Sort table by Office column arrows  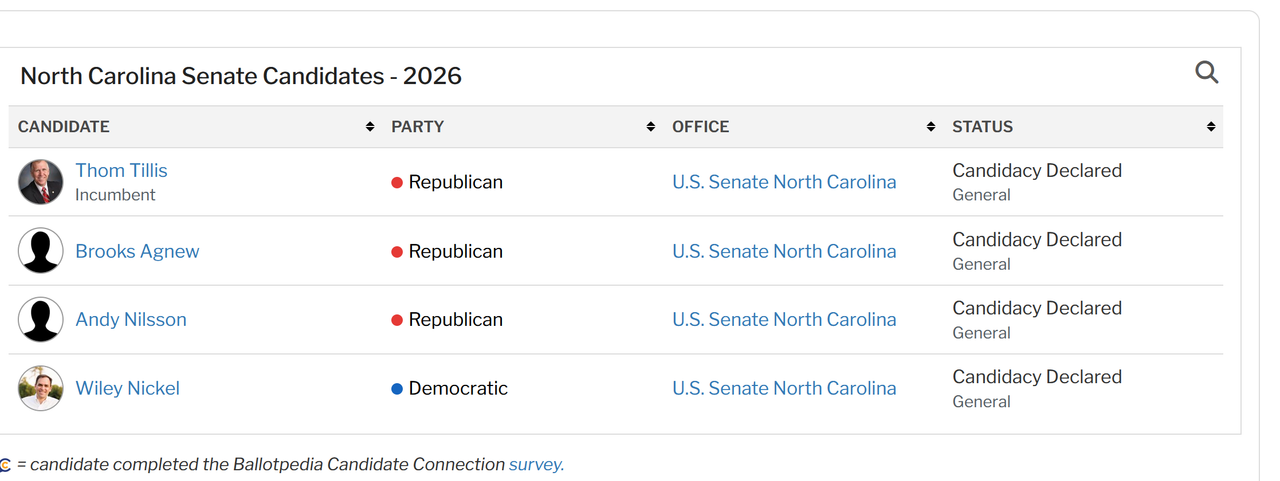(x=931, y=127)
